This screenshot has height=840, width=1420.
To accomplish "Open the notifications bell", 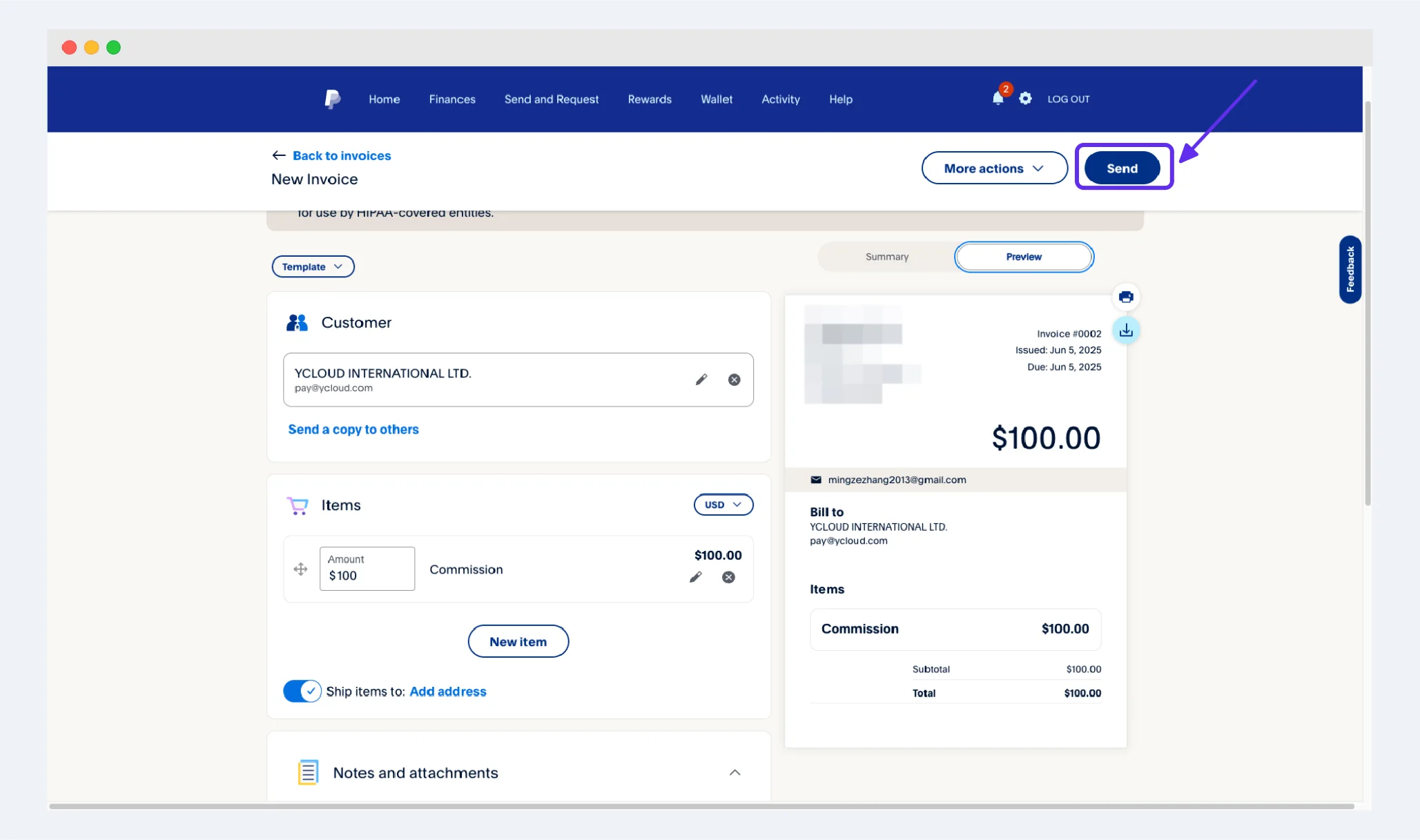I will coord(998,99).
